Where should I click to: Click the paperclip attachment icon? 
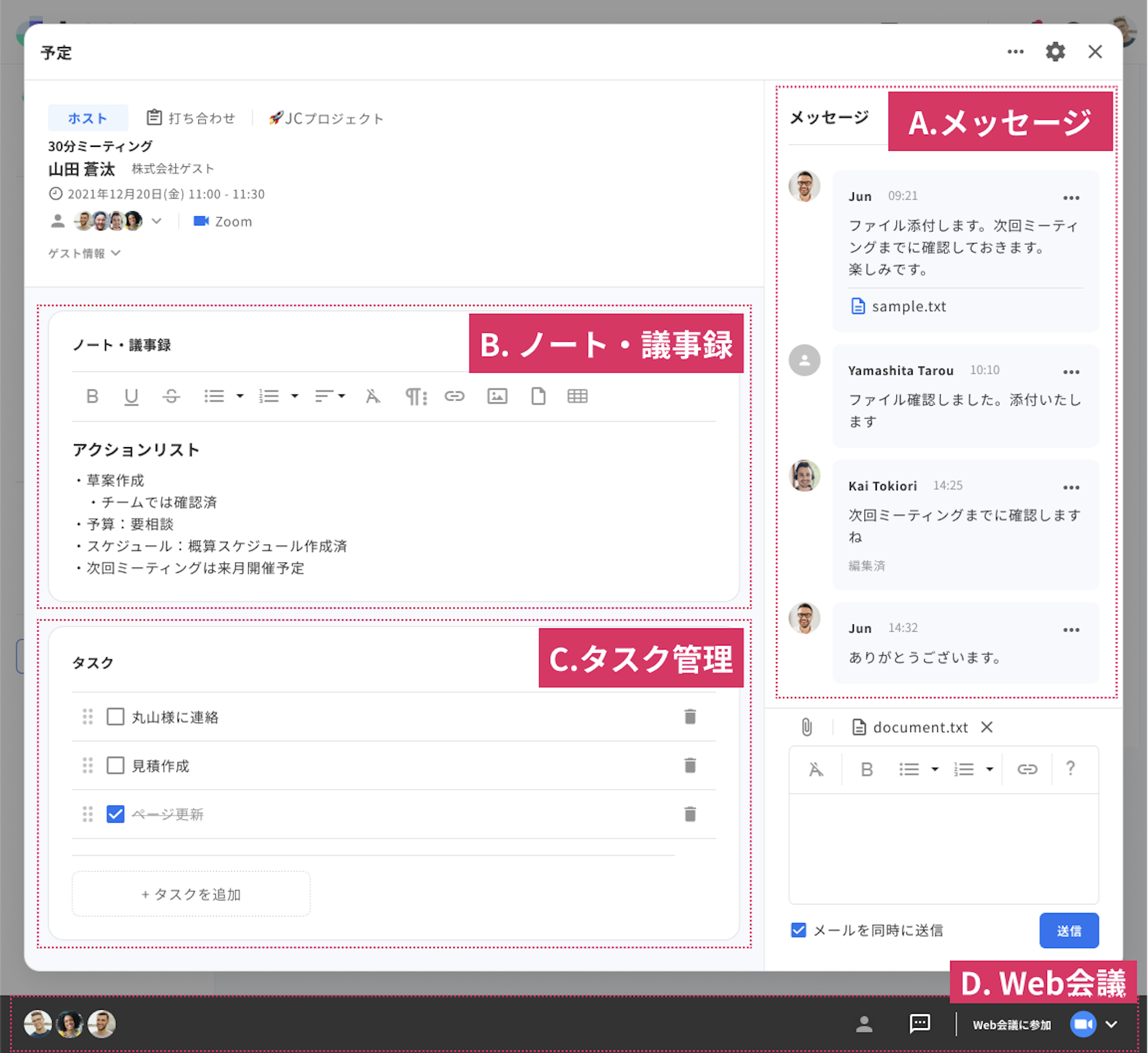pos(807,727)
